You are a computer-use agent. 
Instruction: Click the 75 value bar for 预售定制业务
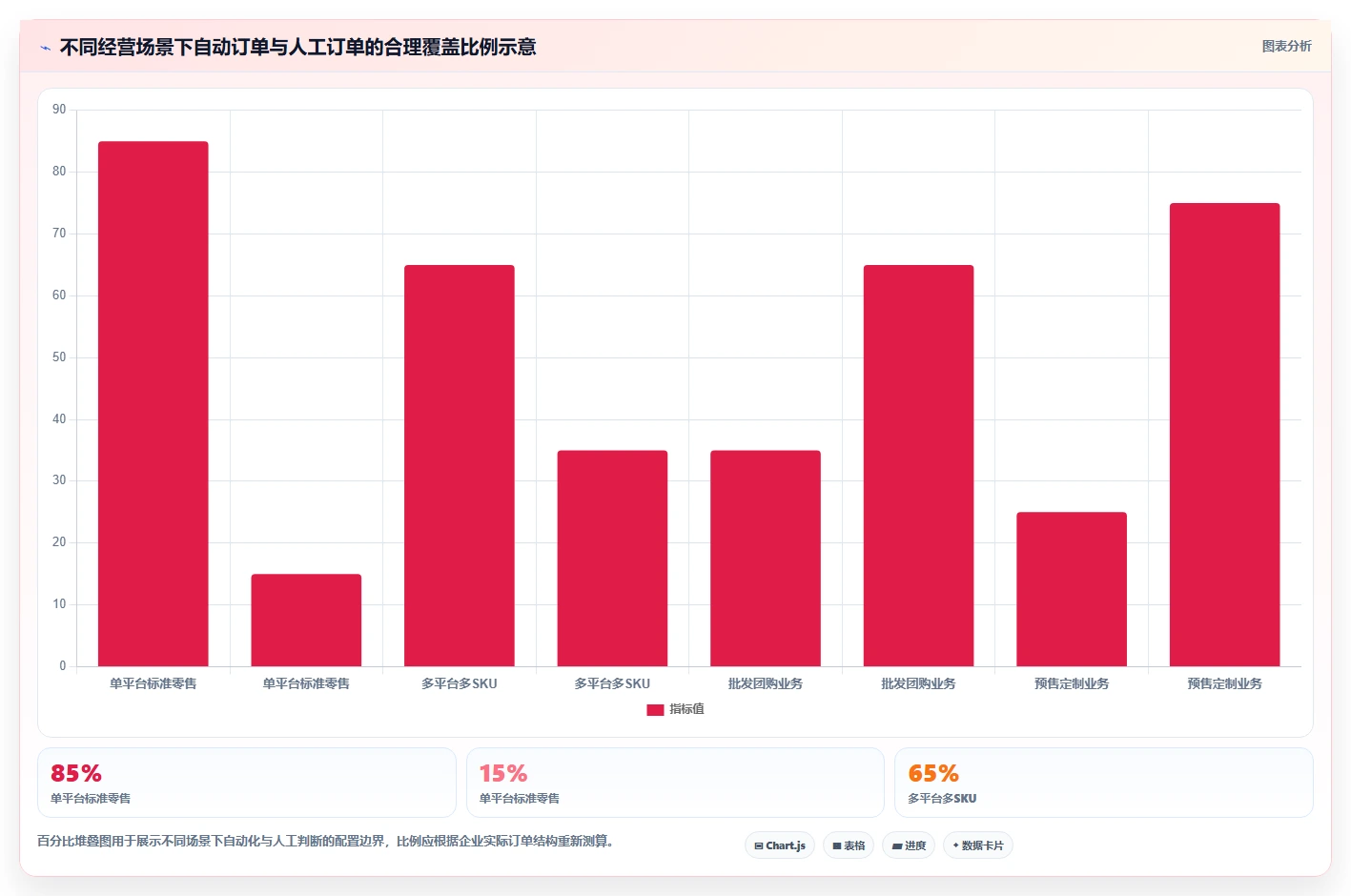pos(1225,435)
